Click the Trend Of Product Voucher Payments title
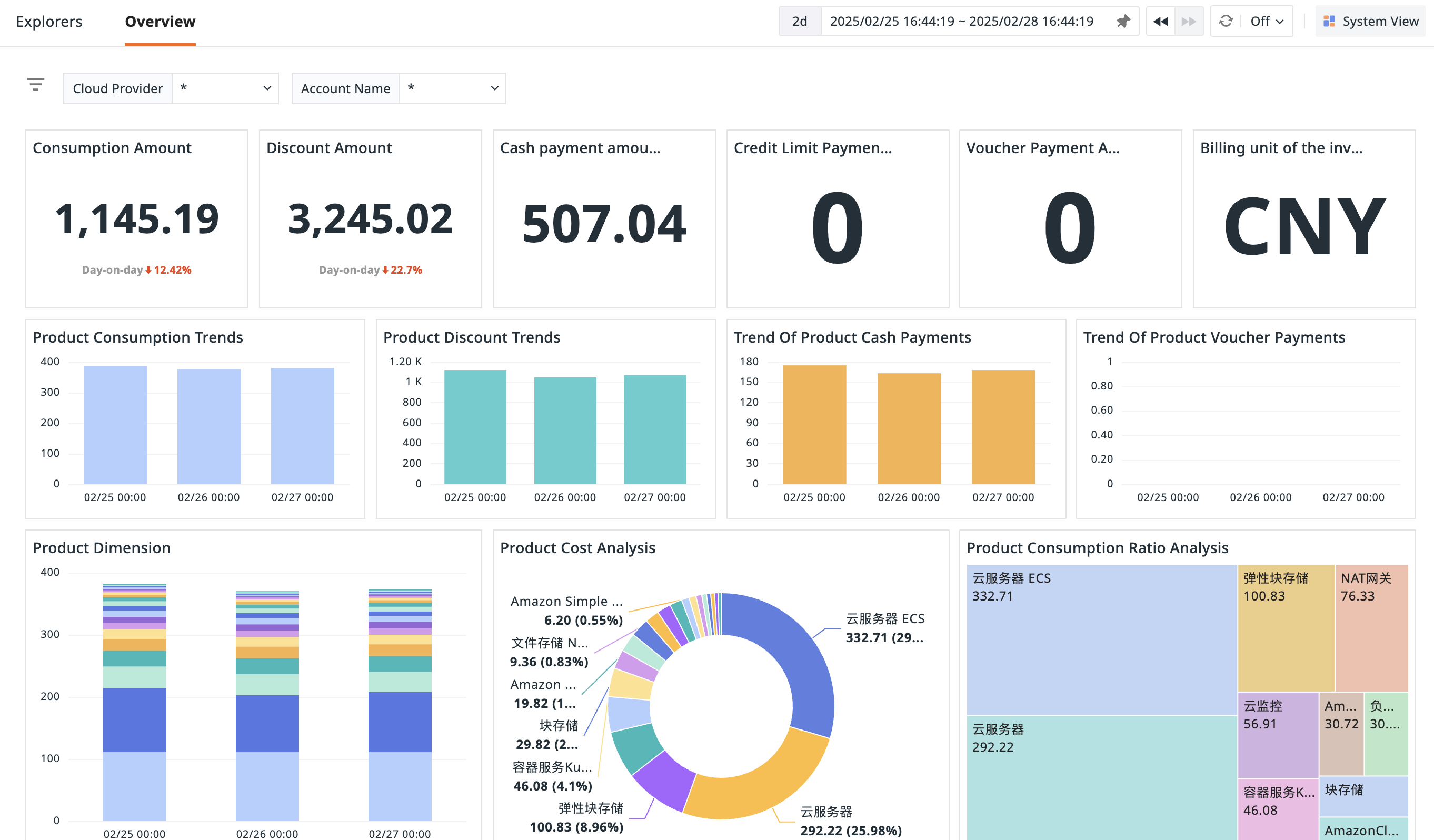This screenshot has height=840, width=1434. click(1214, 337)
